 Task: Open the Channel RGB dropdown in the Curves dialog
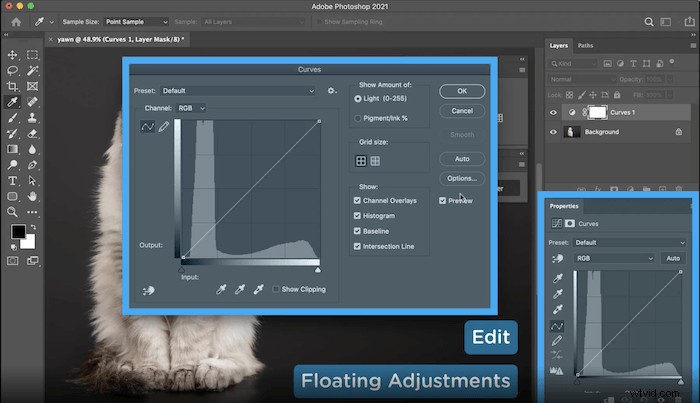click(191, 108)
